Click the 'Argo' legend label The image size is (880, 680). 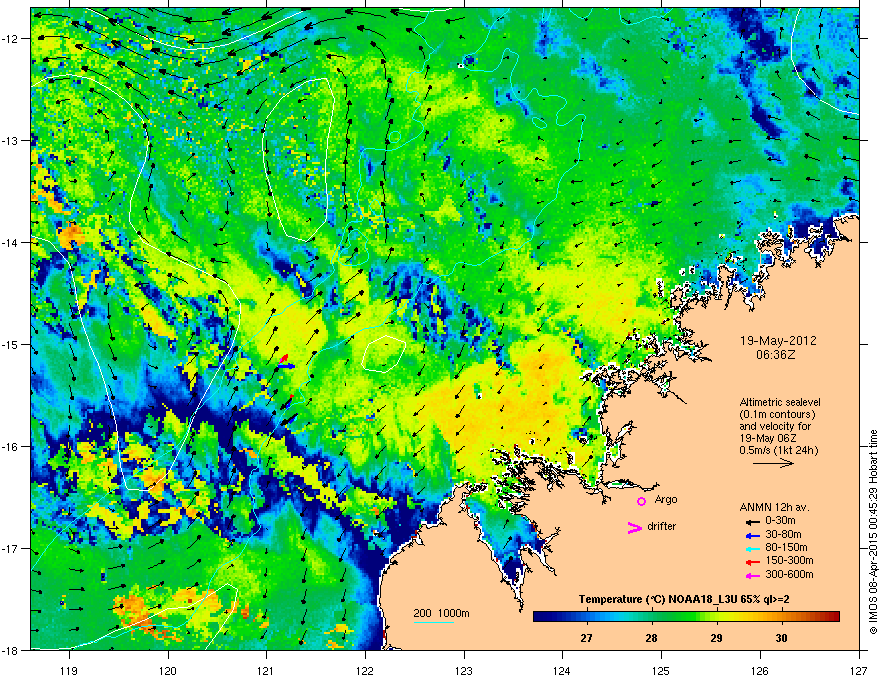coord(666,499)
